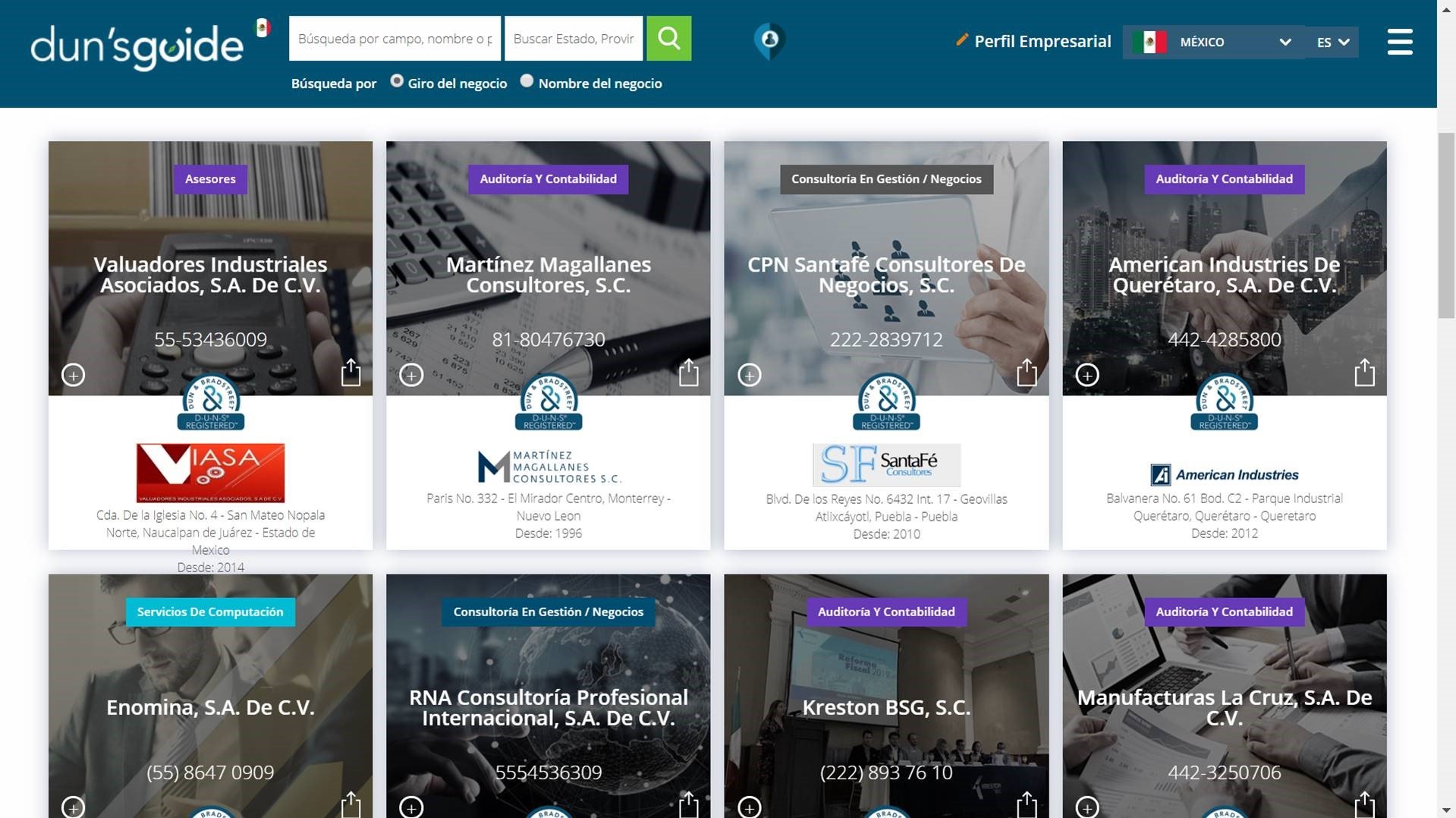Click the VIASA company logo

click(210, 473)
